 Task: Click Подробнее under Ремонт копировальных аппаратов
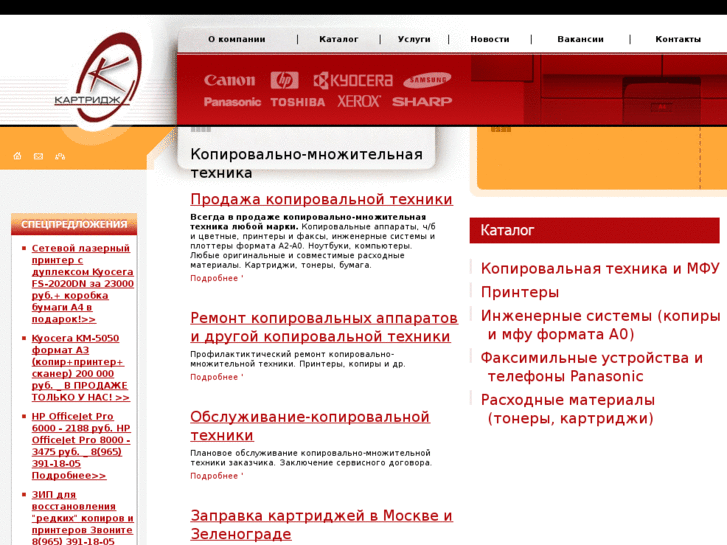pyautogui.click(x=217, y=377)
